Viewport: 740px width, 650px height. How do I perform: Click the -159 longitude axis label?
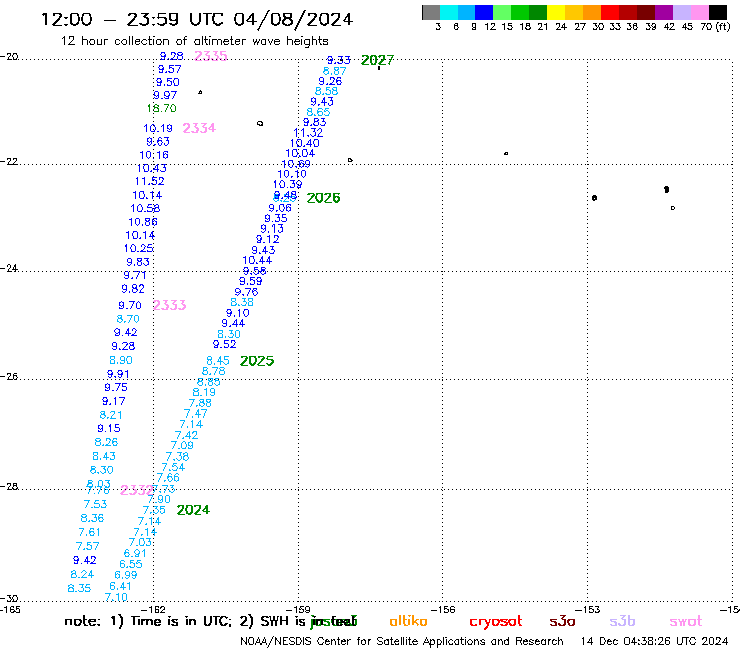(298, 609)
